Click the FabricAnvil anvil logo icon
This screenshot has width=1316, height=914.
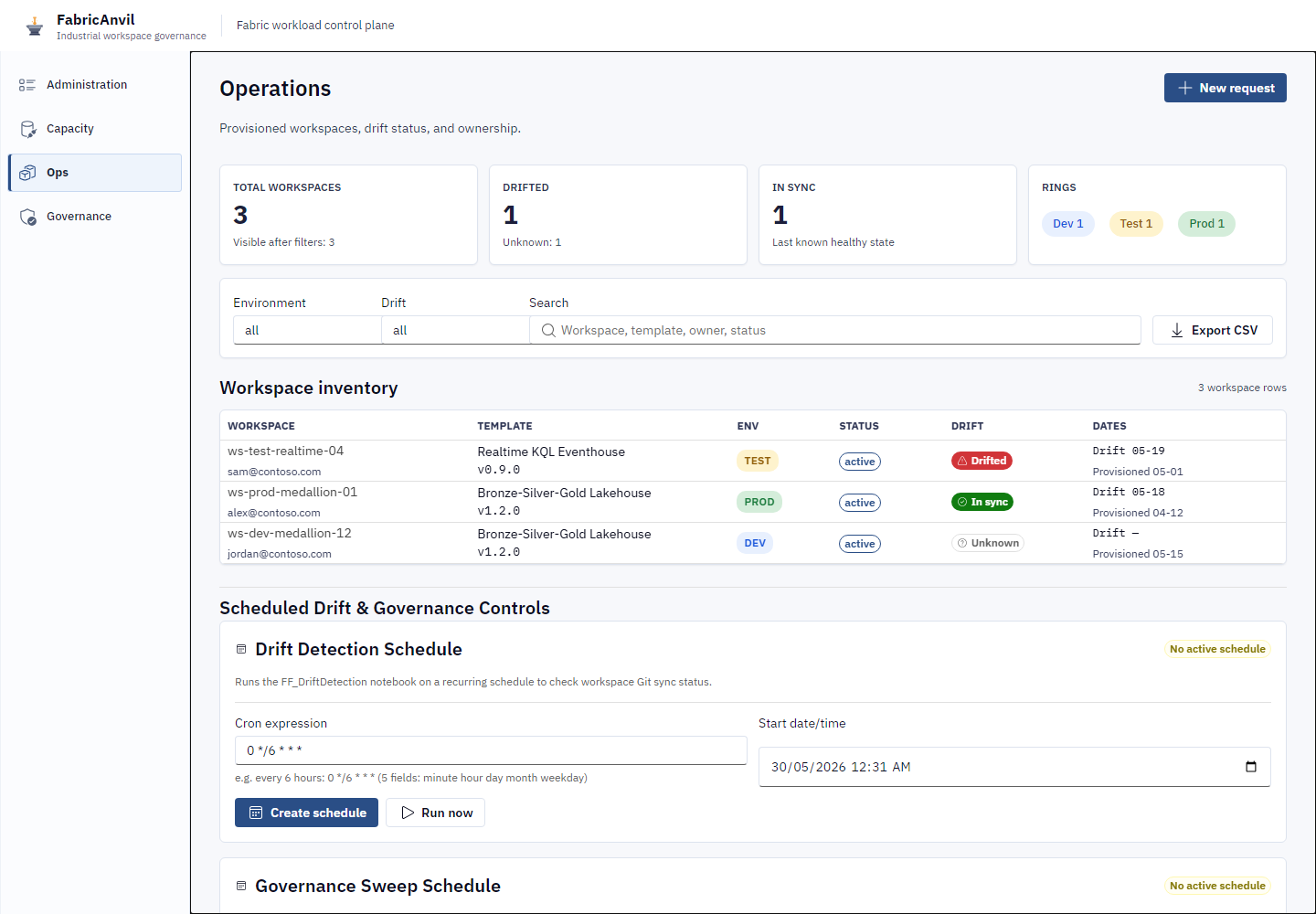click(35, 27)
